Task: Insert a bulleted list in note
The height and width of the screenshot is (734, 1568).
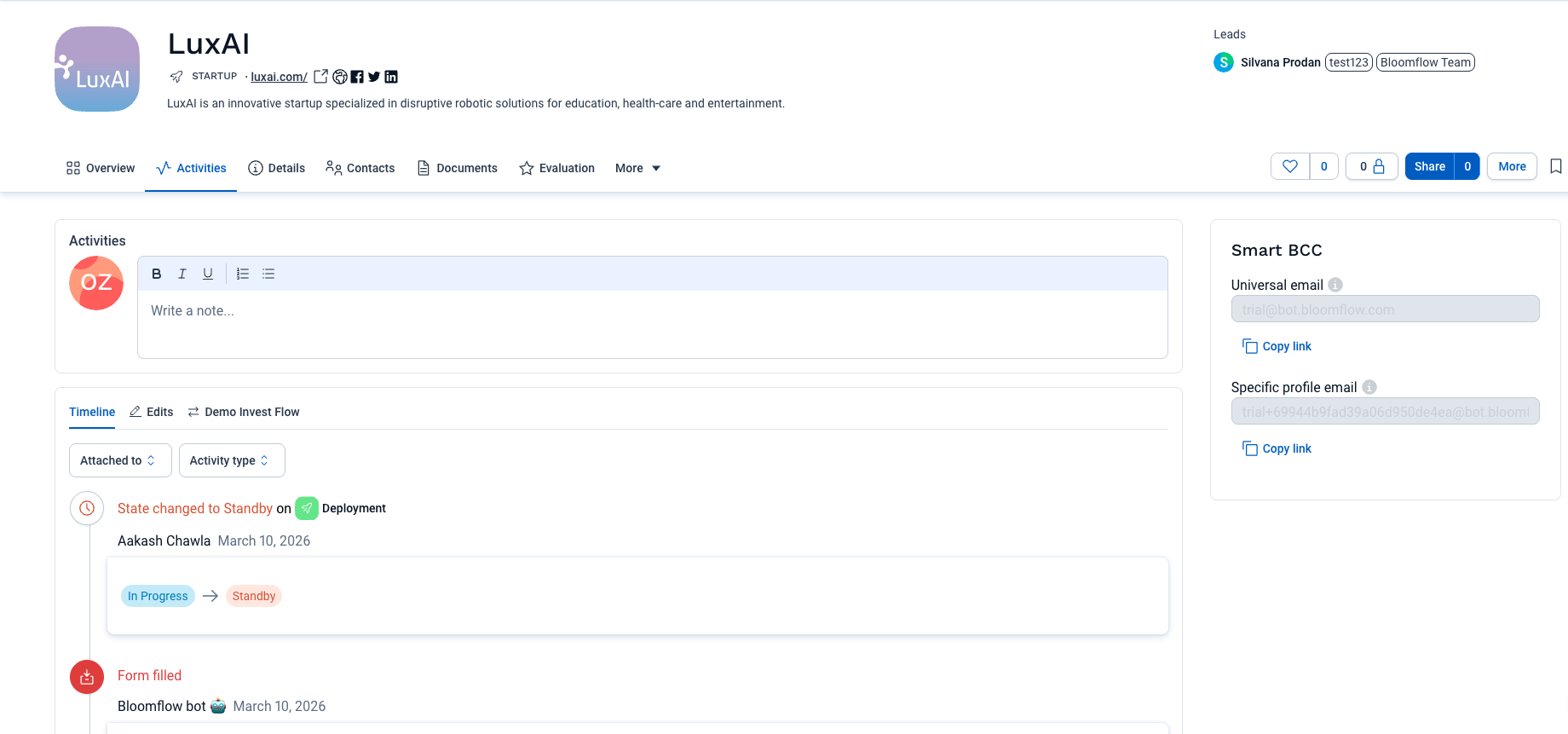Action: click(x=268, y=274)
